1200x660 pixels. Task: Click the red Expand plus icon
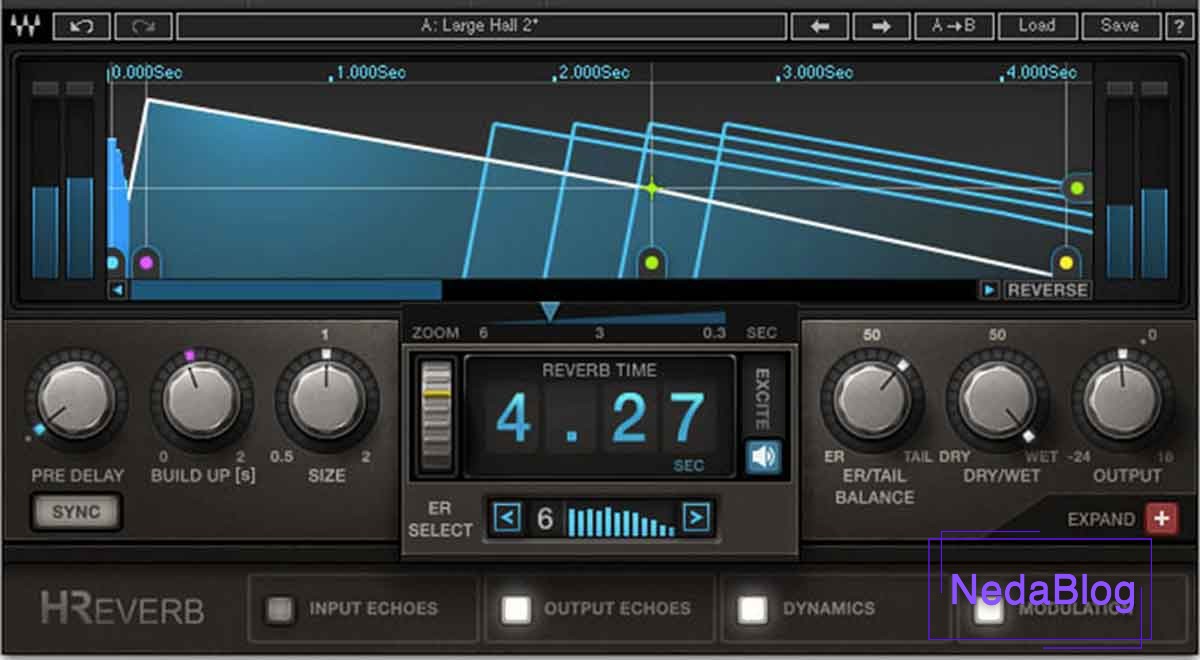coord(1161,519)
